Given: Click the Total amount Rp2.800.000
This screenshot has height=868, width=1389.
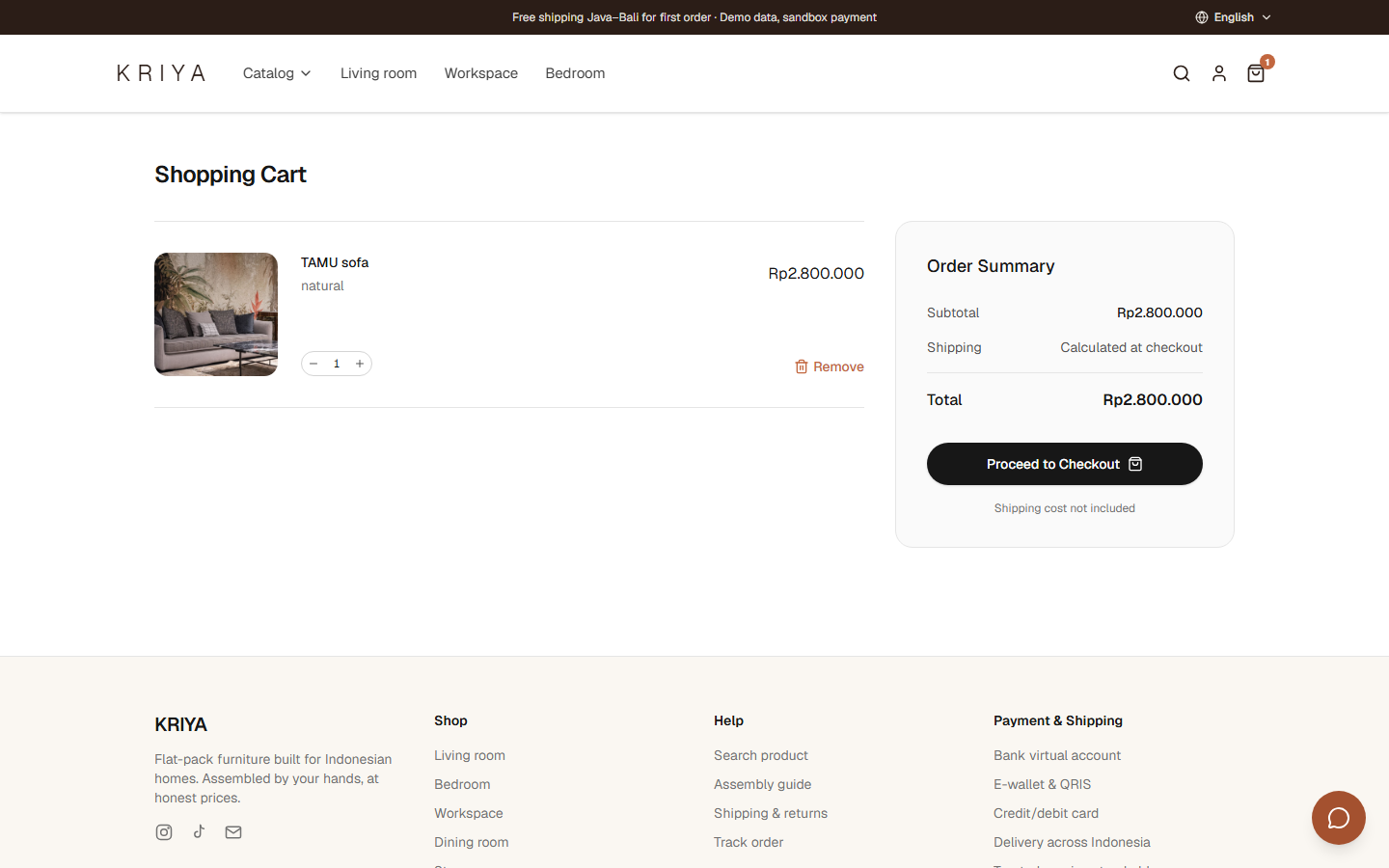Looking at the screenshot, I should [x=1153, y=399].
